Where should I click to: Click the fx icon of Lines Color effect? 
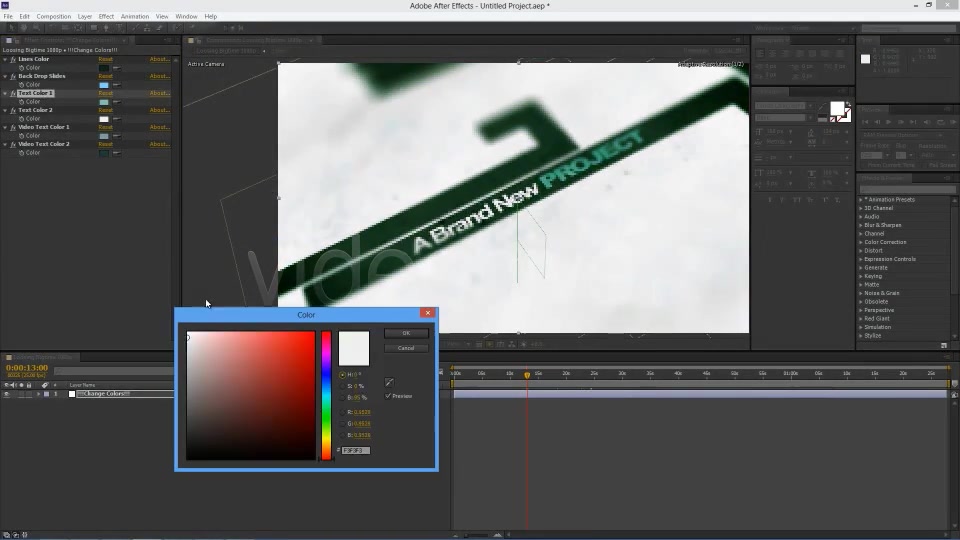[x=13, y=59]
